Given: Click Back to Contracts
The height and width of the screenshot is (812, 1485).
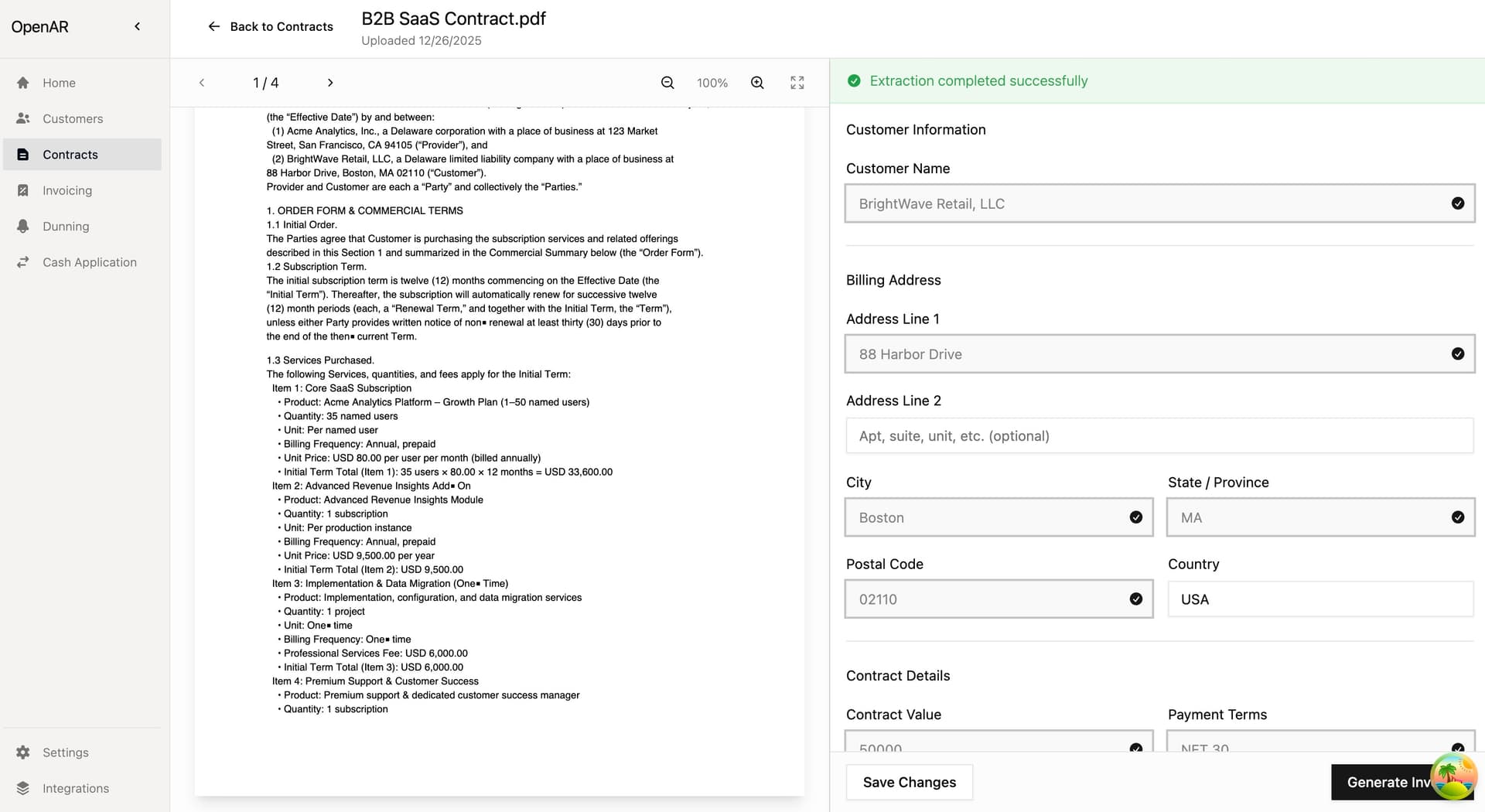Looking at the screenshot, I should [x=269, y=26].
